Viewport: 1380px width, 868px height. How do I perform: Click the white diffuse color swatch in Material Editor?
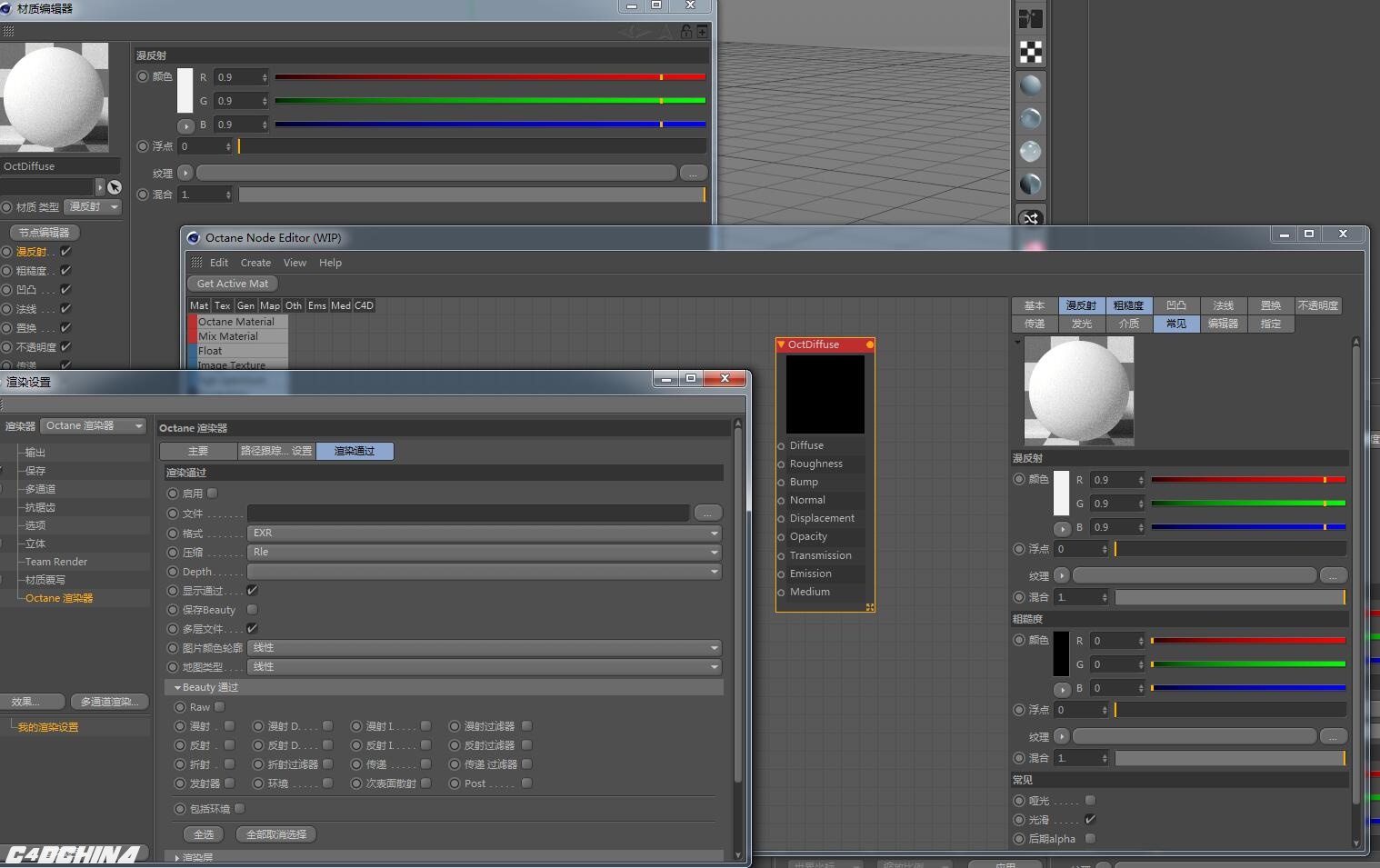point(185,91)
